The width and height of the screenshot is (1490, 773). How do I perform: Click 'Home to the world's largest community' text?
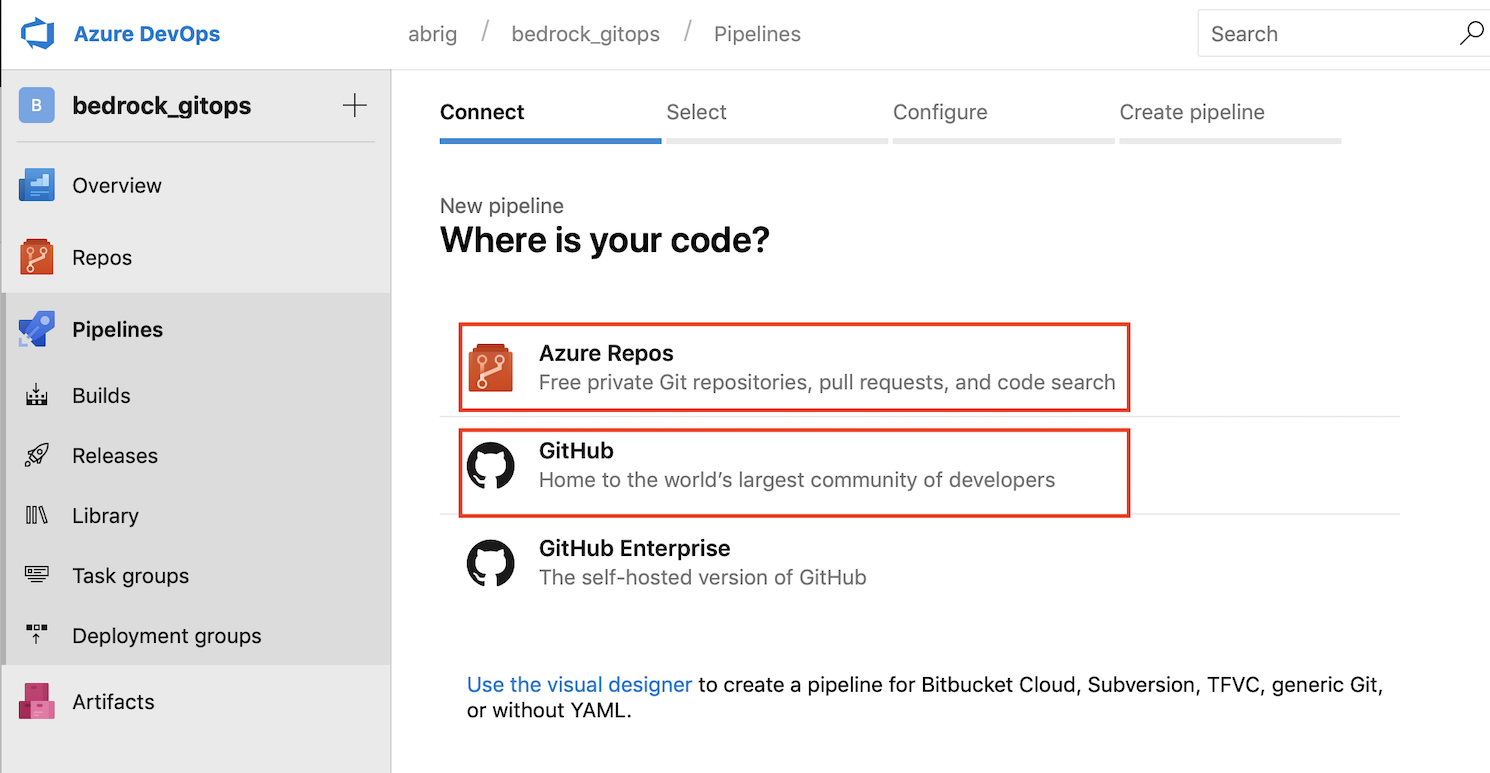coord(797,480)
